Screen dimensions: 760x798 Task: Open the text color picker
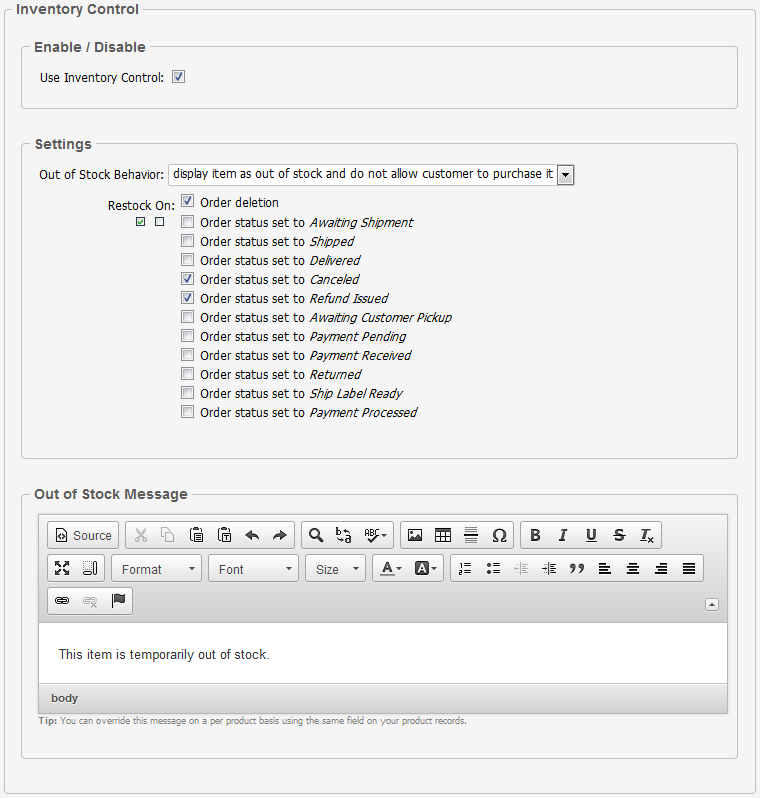click(389, 568)
